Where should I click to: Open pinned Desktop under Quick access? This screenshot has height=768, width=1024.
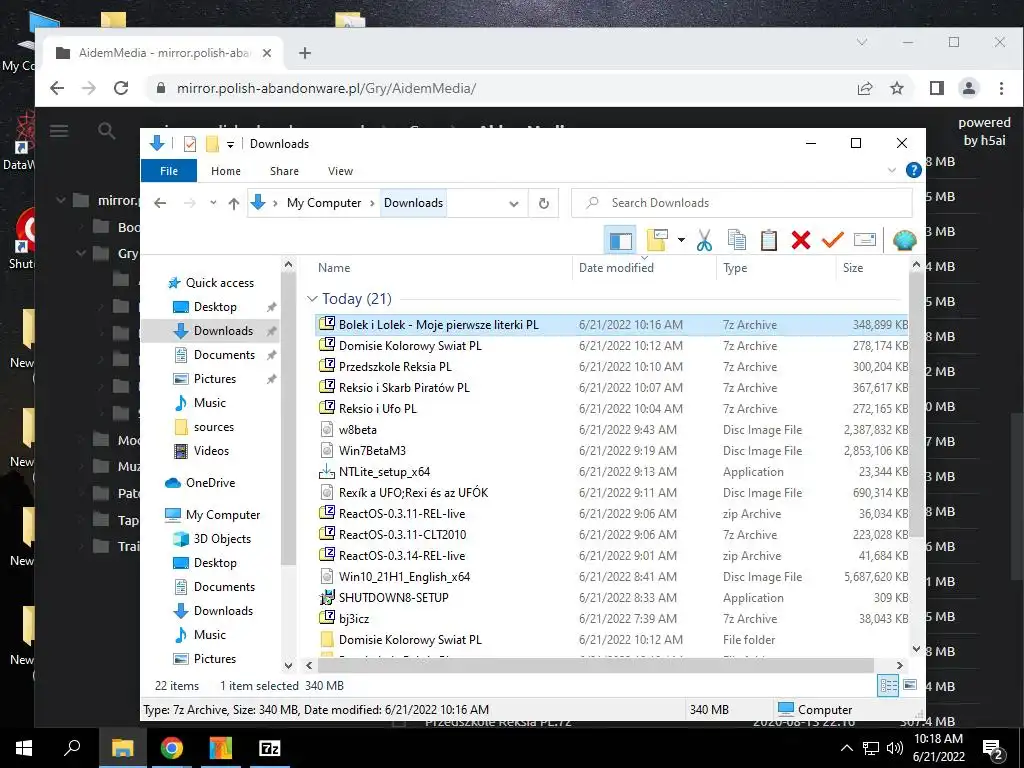215,307
